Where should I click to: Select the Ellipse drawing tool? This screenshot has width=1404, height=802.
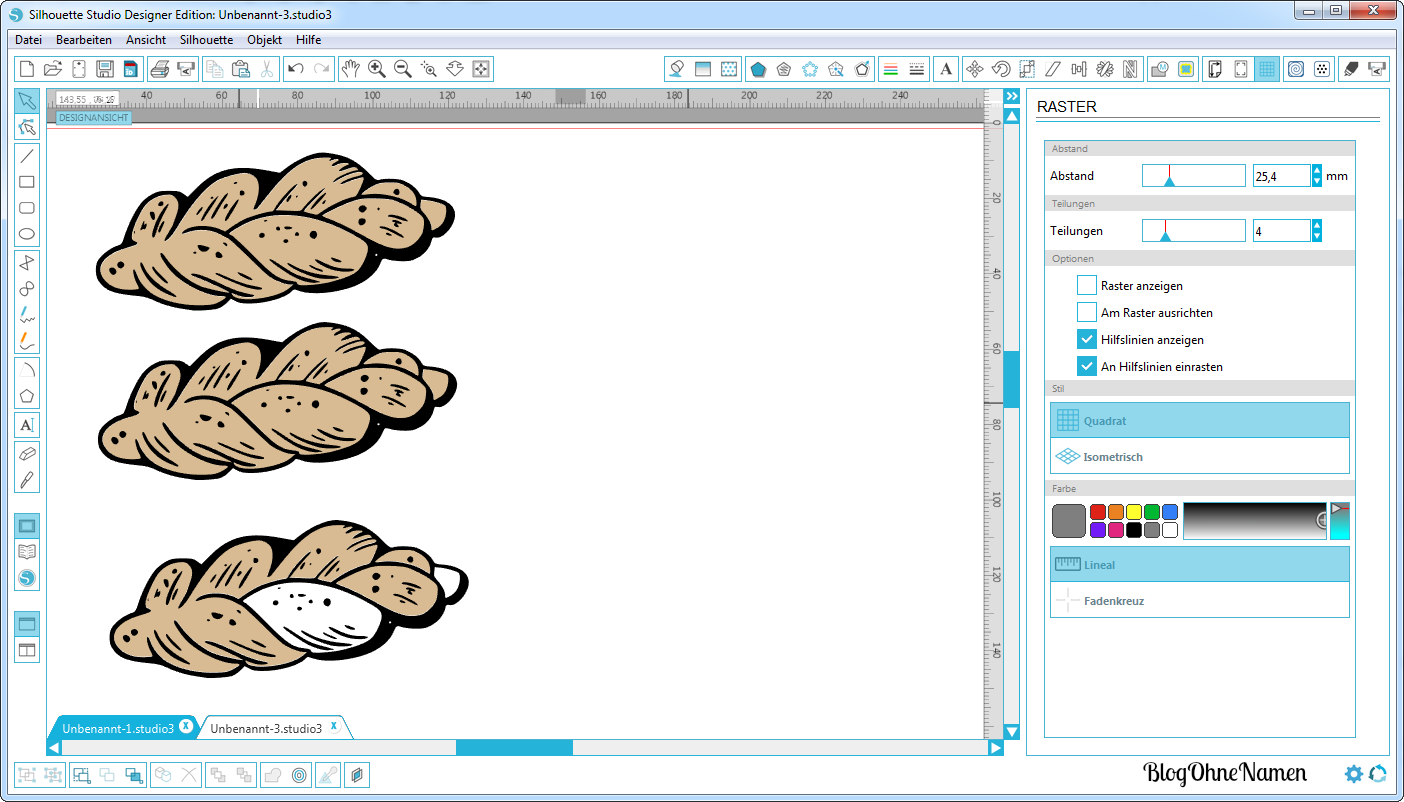pos(27,235)
